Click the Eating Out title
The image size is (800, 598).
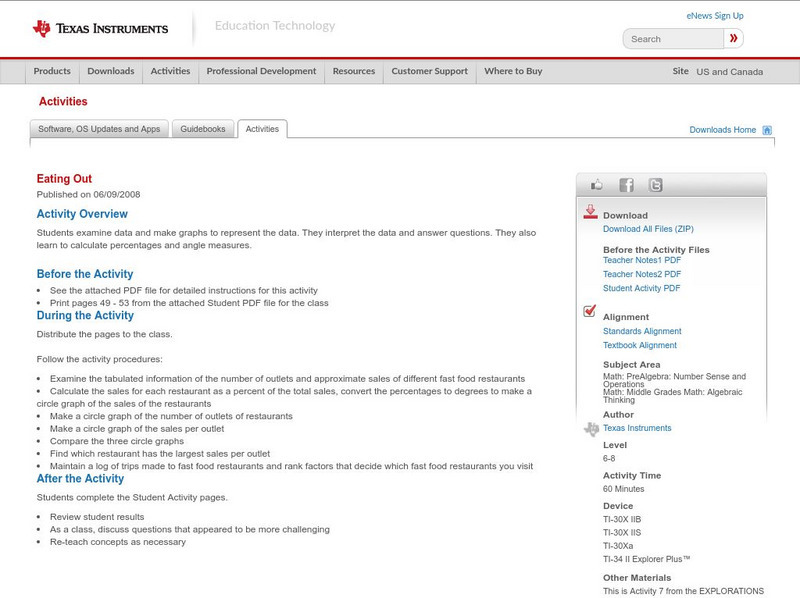[x=64, y=179]
